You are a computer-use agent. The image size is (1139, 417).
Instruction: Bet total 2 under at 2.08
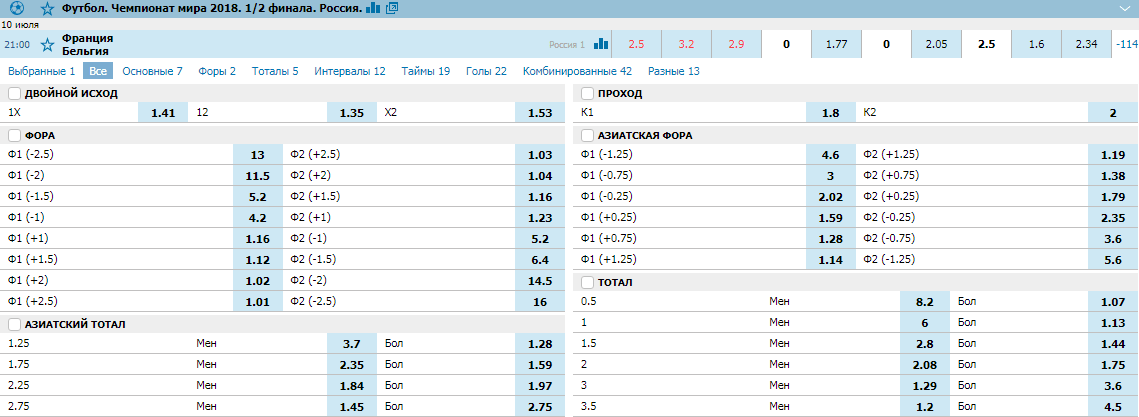(925, 365)
